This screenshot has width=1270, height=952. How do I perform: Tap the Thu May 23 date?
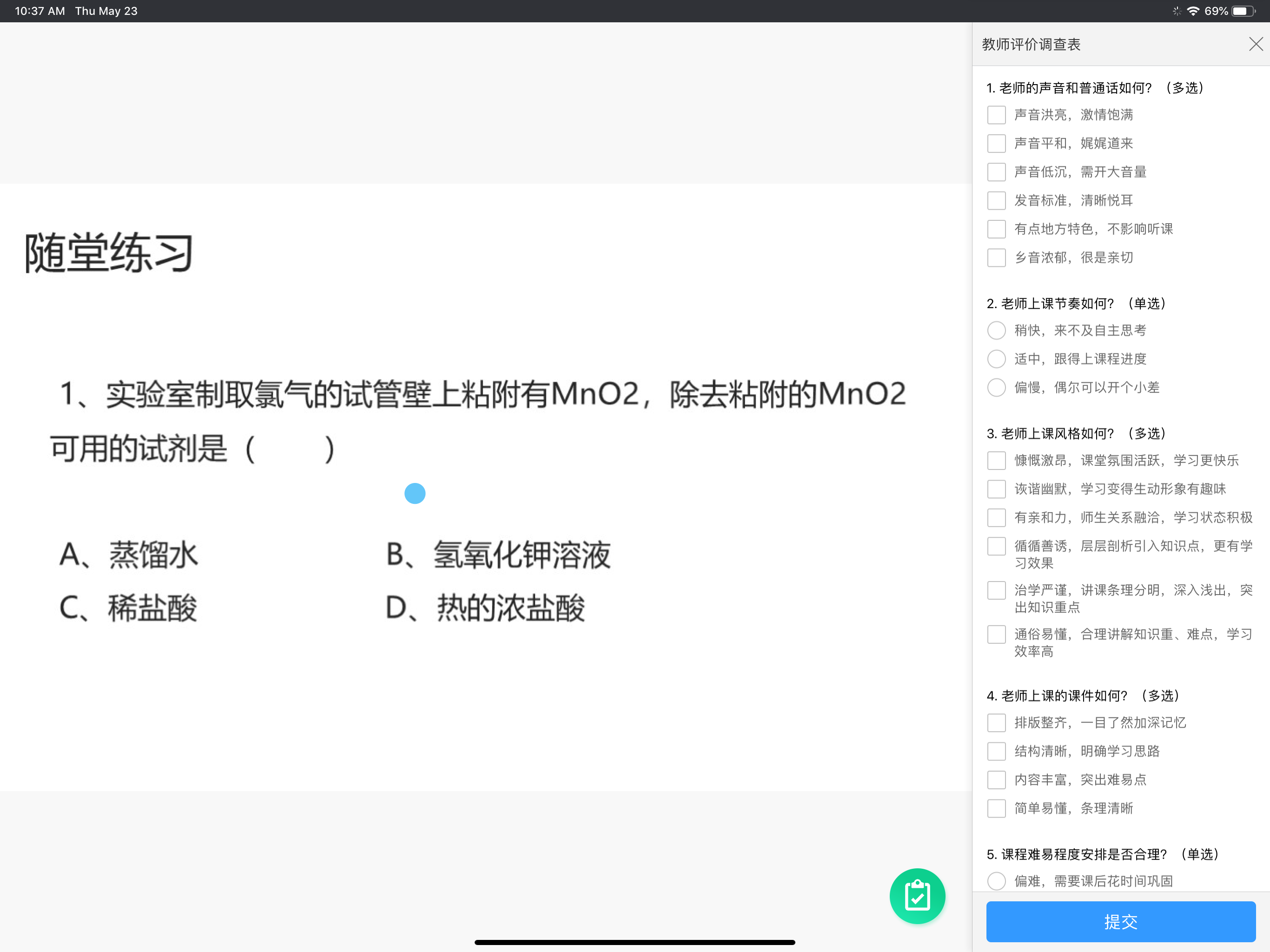pyautogui.click(x=106, y=11)
